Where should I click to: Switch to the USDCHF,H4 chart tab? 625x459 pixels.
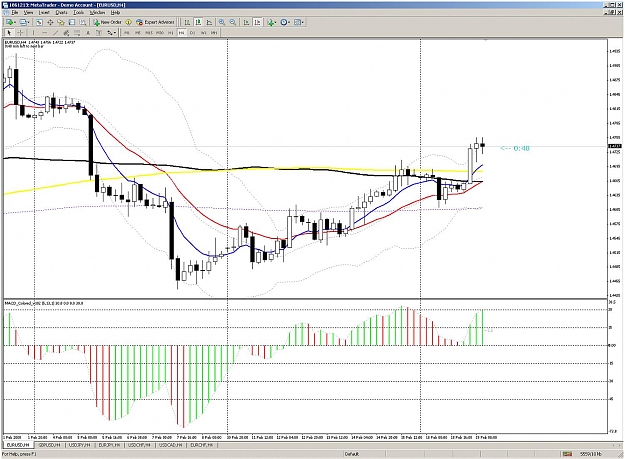coord(141,445)
